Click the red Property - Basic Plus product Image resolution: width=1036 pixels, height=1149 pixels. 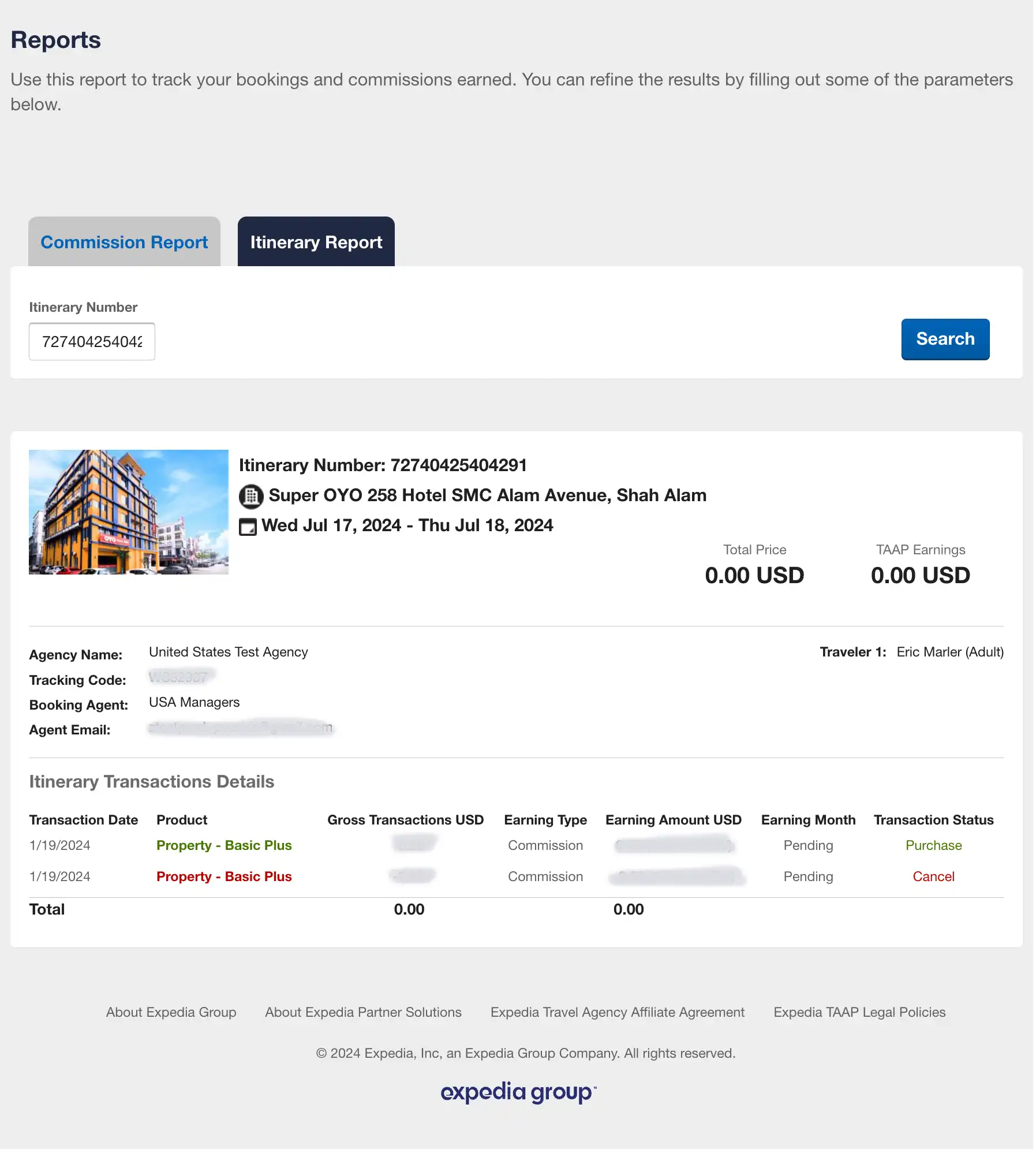pos(224,876)
